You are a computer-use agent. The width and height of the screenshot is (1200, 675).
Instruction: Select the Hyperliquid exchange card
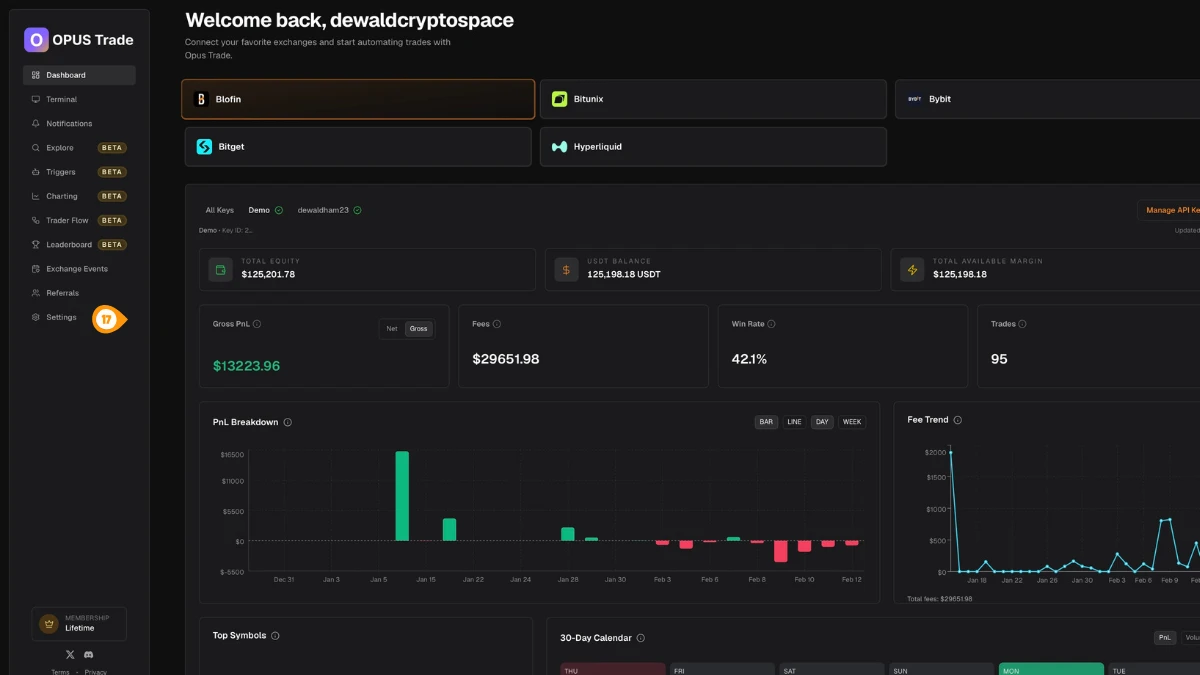pyautogui.click(x=713, y=146)
